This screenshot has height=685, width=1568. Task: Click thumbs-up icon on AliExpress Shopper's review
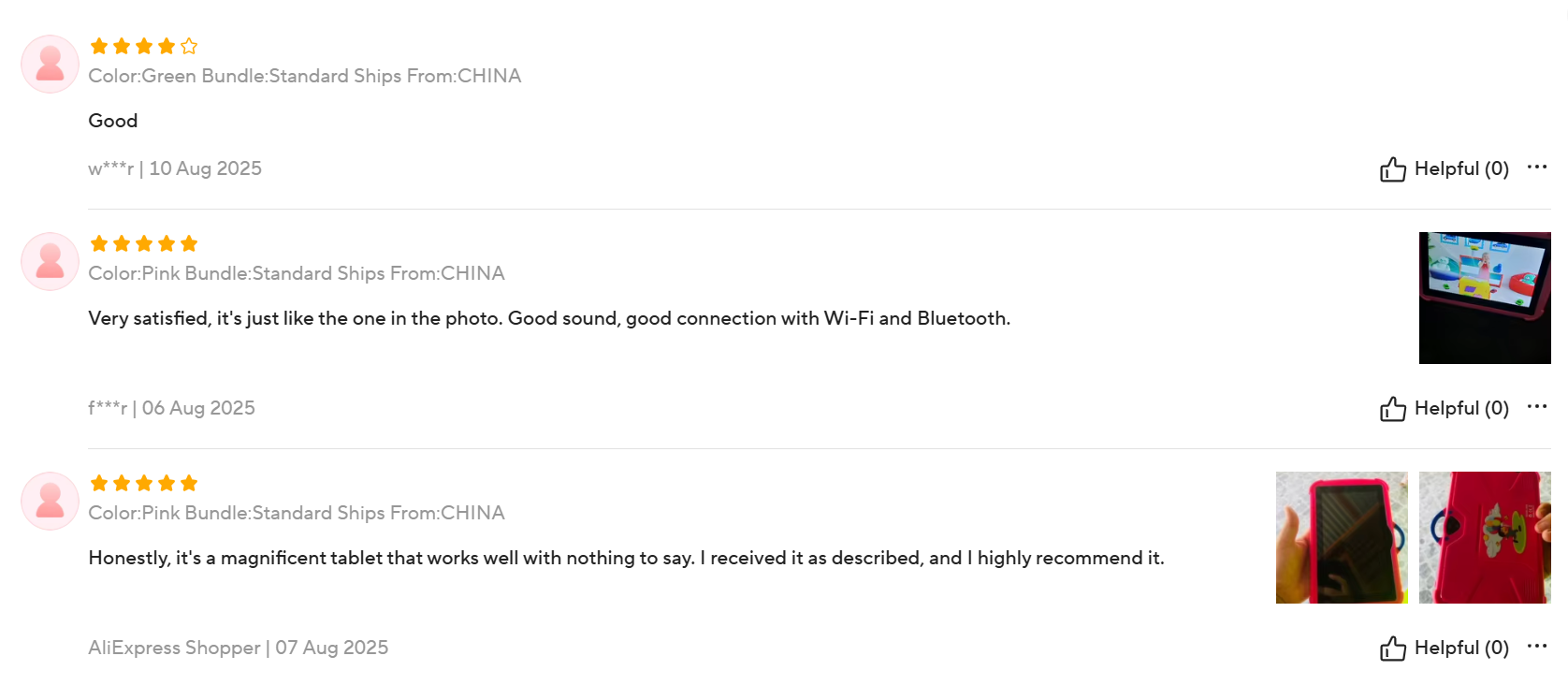coord(1392,649)
